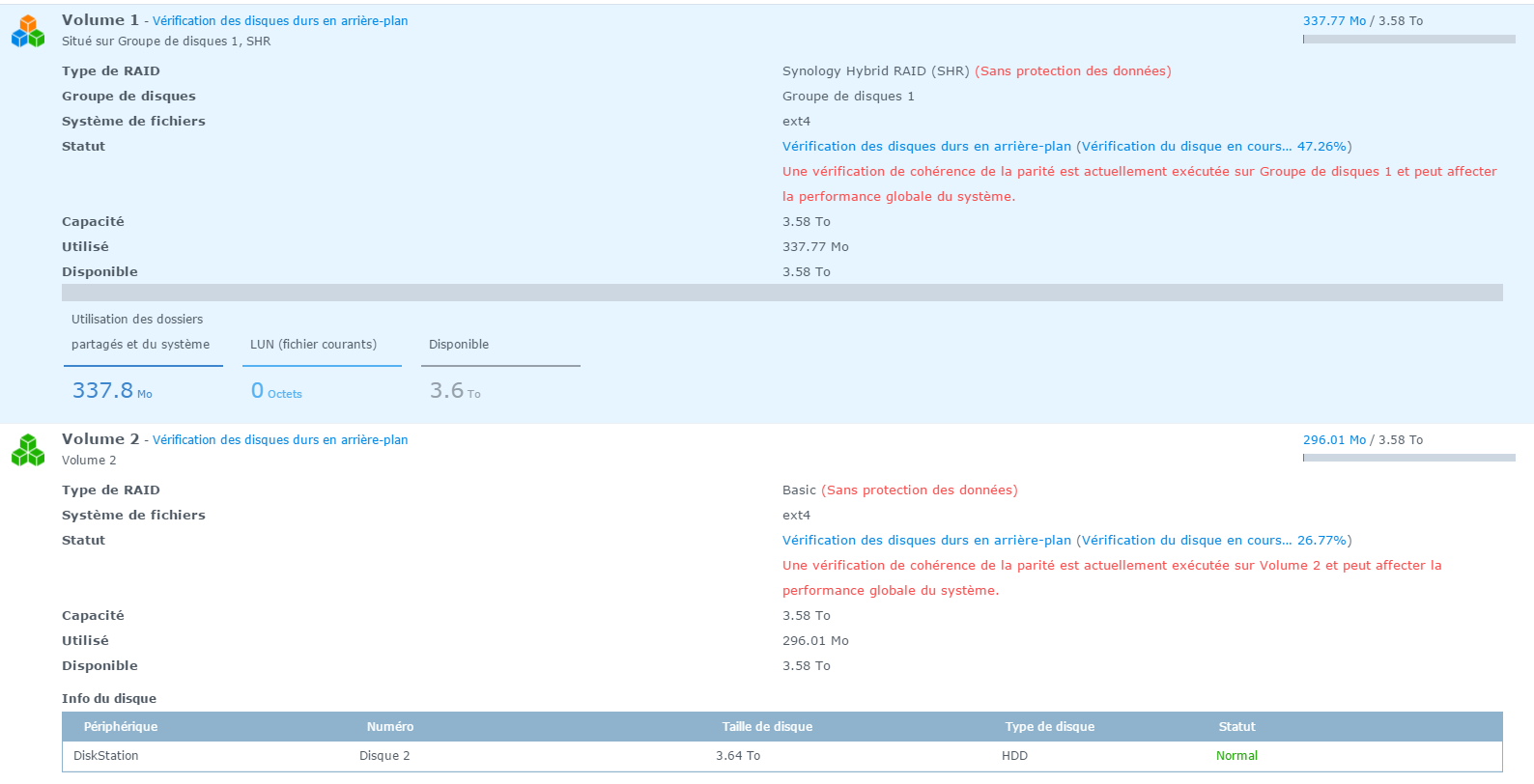Image resolution: width=1534 pixels, height=784 pixels.
Task: Click the Volume 1 usage bar under 337.77 Mo
Action: (1408, 40)
